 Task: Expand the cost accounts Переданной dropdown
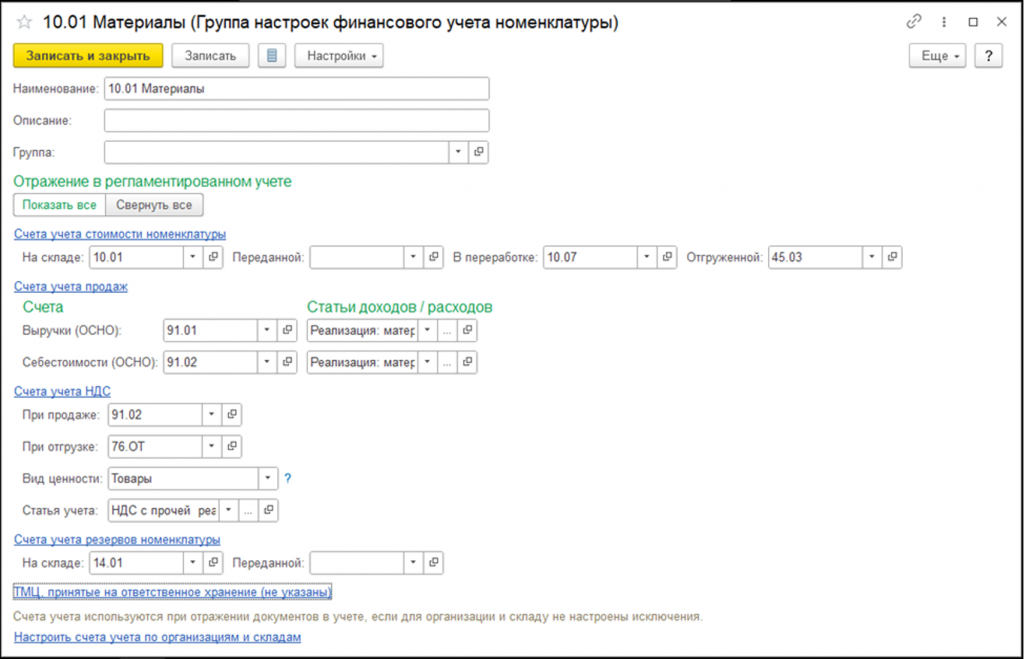click(x=413, y=257)
